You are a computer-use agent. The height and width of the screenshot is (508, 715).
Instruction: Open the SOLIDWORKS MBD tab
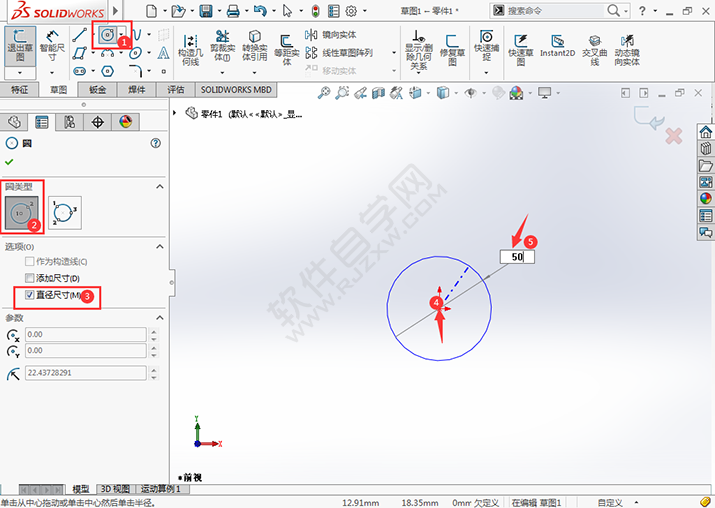tap(236, 89)
